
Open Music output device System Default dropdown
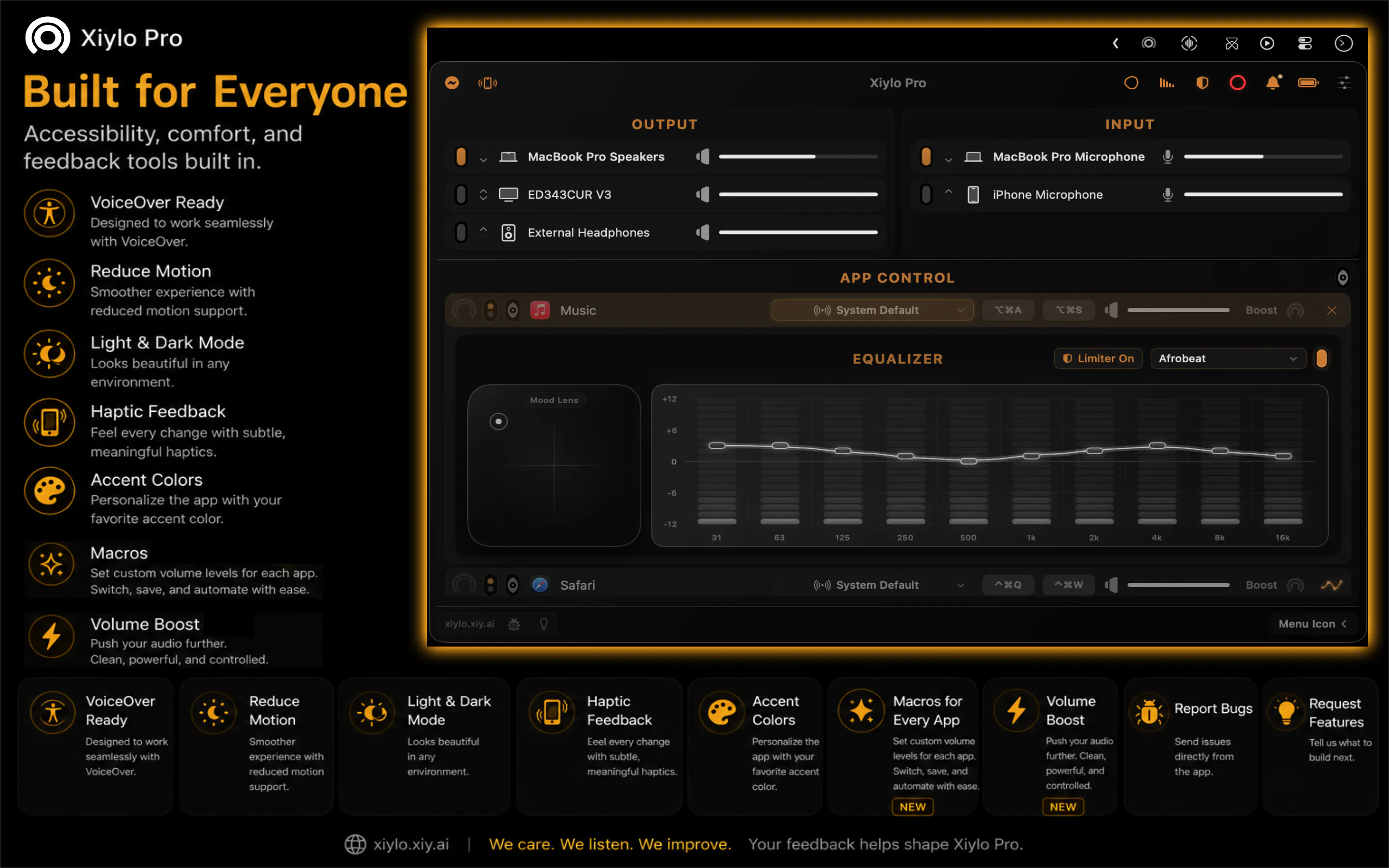tap(872, 310)
